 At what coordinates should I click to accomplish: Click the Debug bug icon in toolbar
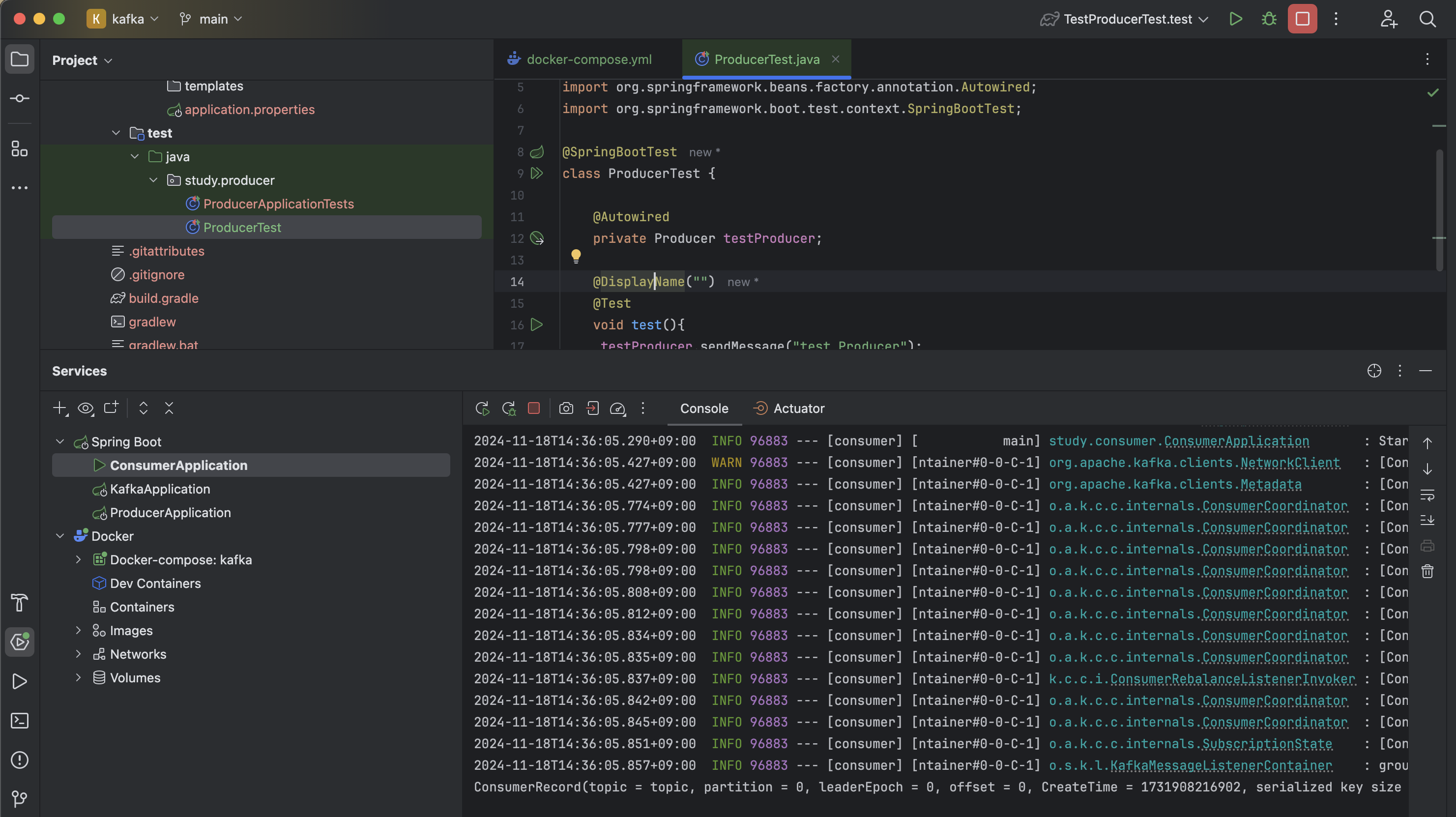click(x=1269, y=19)
